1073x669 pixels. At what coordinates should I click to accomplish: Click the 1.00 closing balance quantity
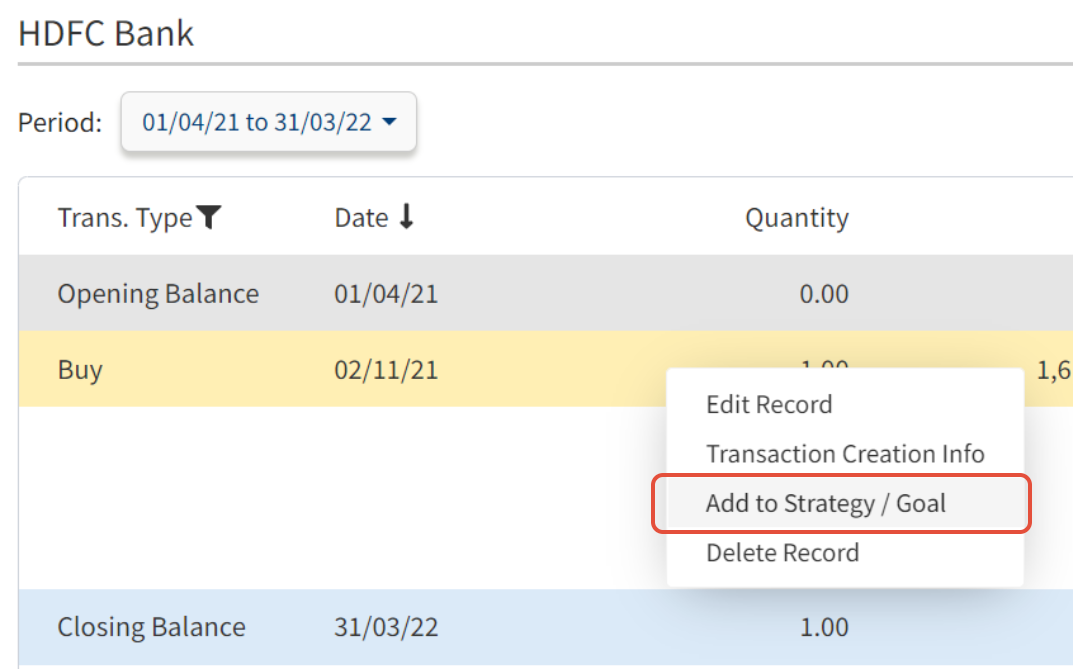(x=824, y=627)
